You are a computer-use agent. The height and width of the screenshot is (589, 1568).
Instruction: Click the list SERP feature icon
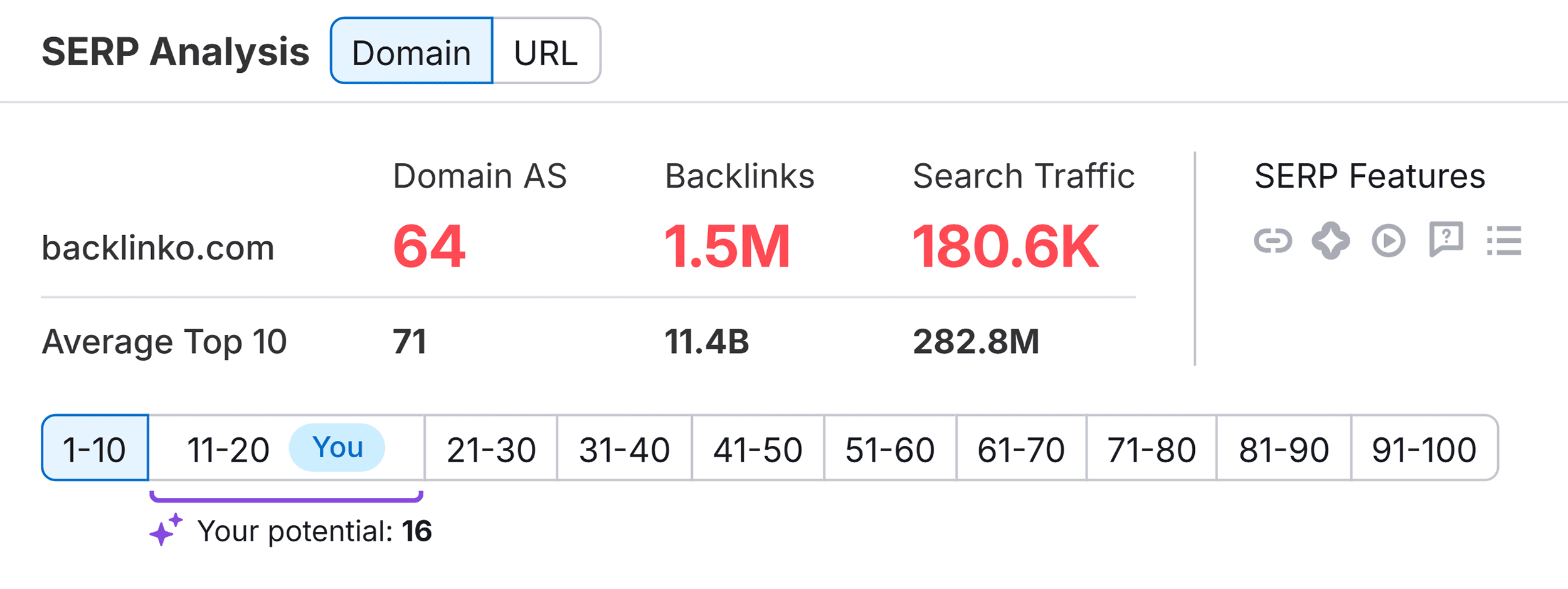click(1503, 240)
